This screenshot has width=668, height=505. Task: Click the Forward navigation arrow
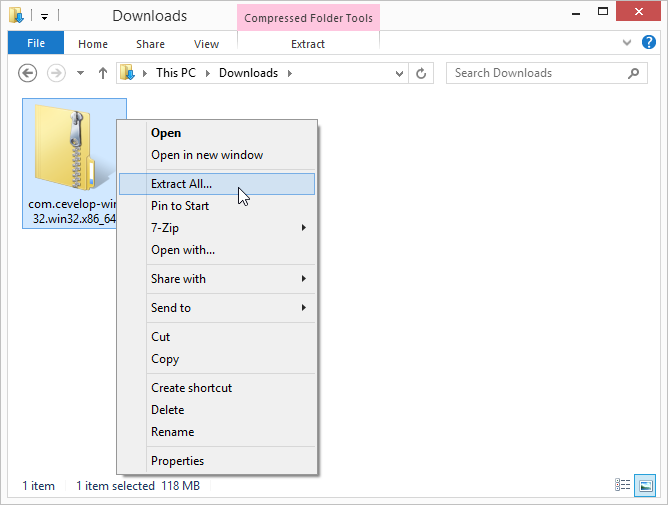pos(56,73)
